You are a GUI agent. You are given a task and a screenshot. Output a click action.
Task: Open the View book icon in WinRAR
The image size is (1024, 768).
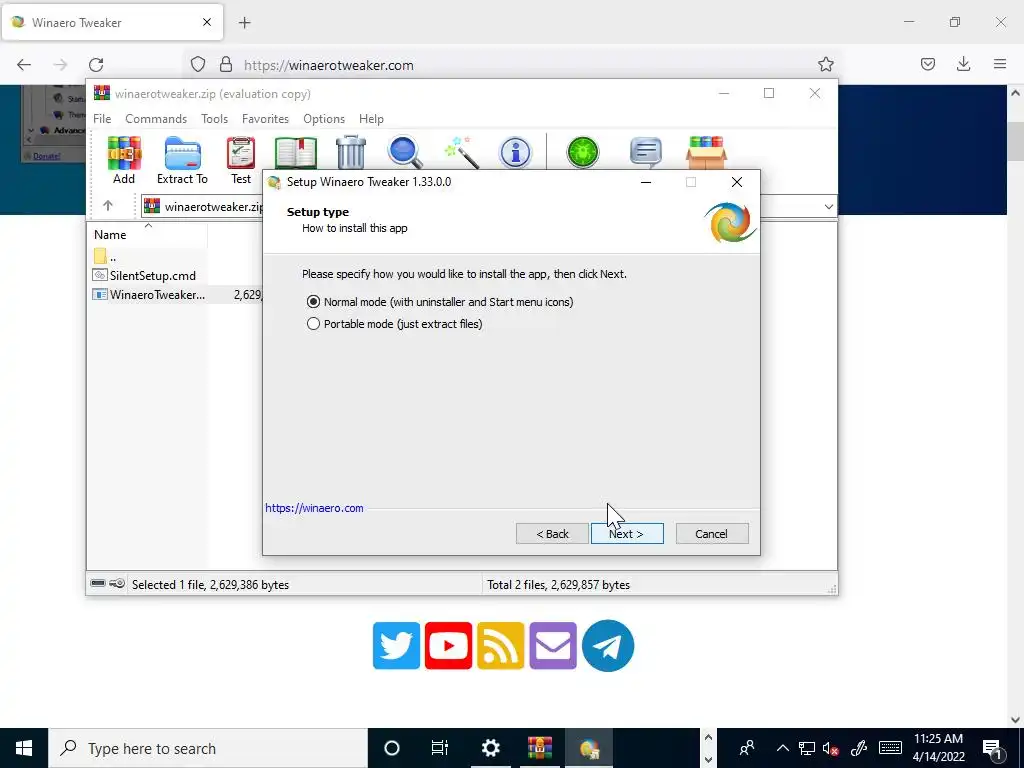point(296,153)
